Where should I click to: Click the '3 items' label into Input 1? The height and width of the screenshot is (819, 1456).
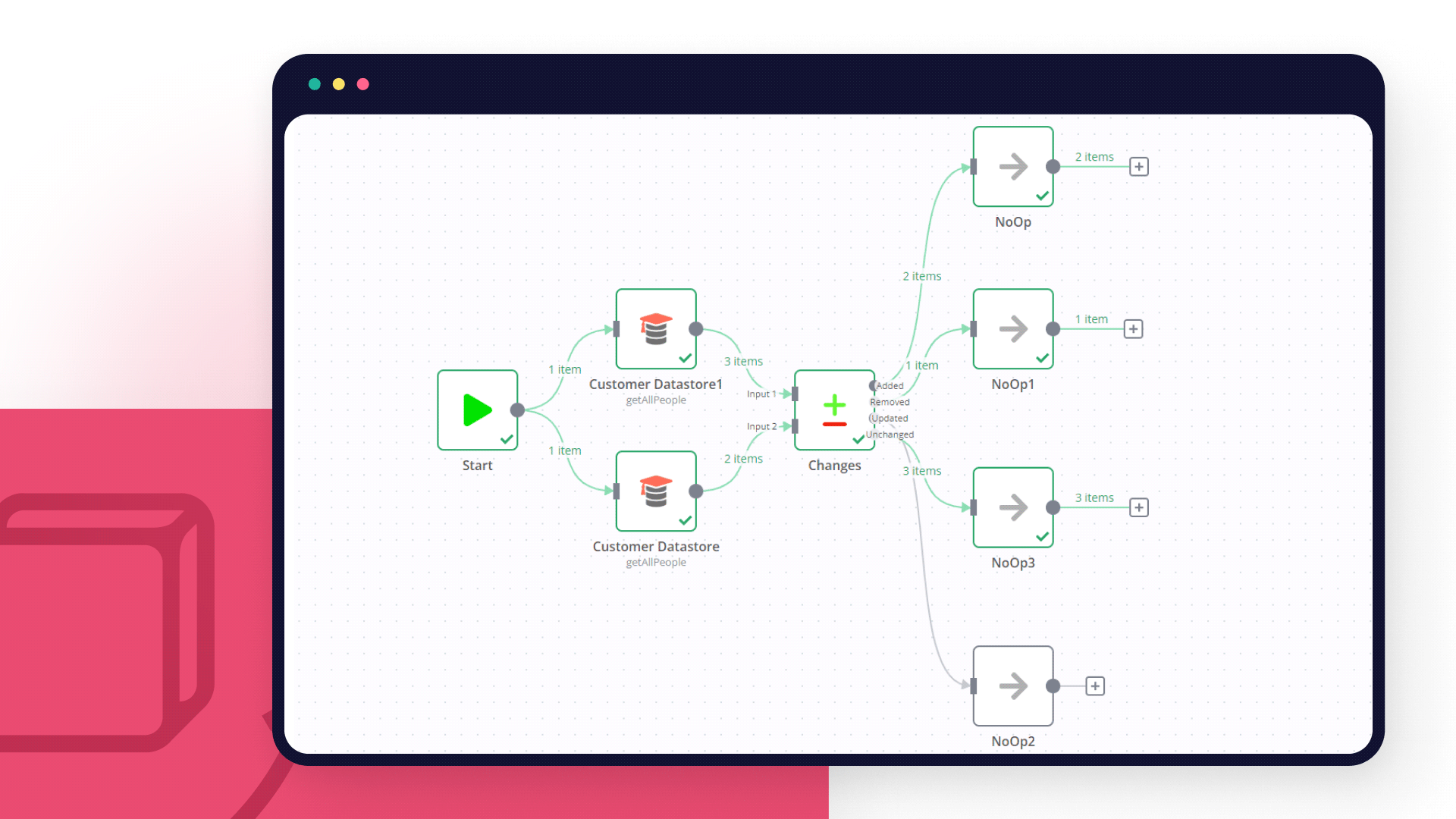[743, 362]
